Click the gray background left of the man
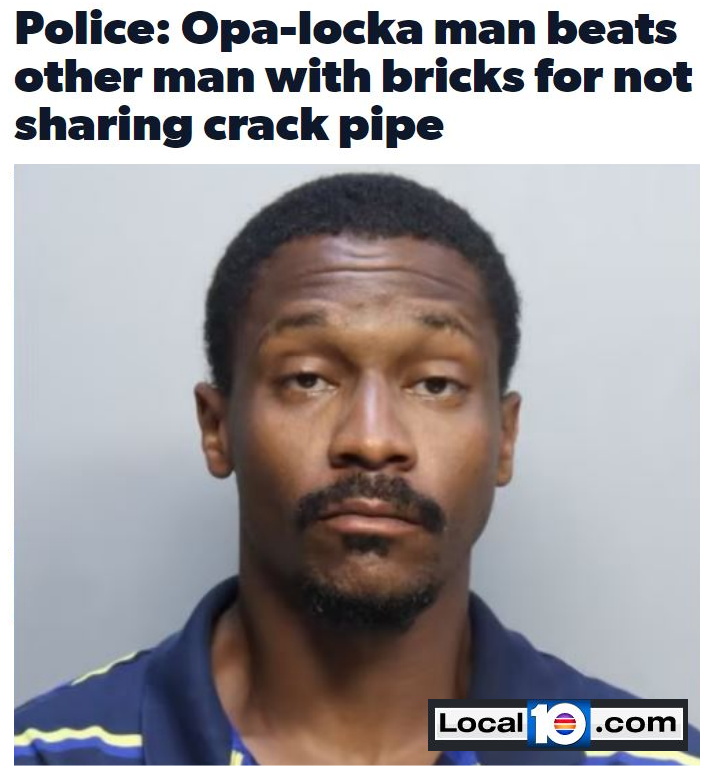Screen dimensions: 714x778 click(99, 397)
